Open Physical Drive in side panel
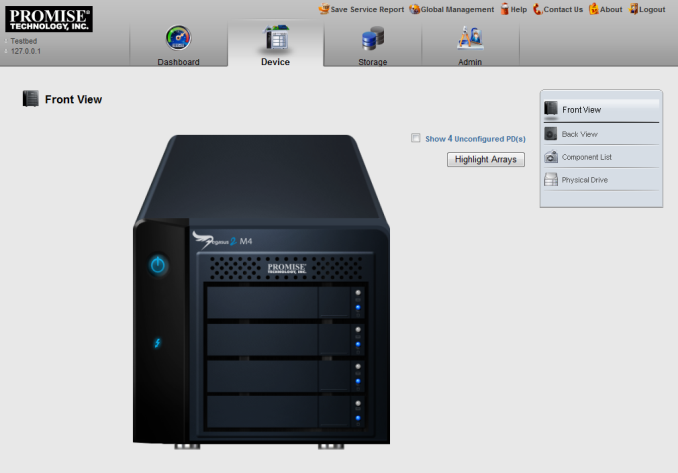 click(601, 180)
